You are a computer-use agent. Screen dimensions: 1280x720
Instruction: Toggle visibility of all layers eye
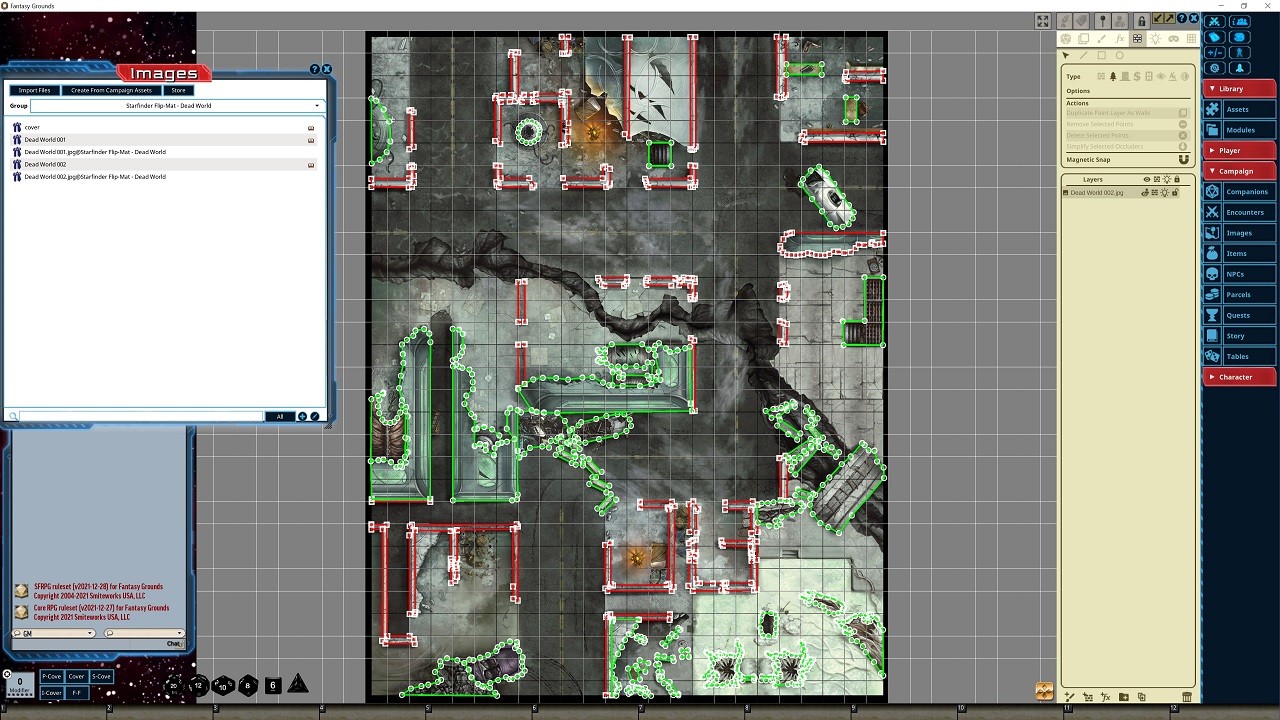coord(1147,180)
